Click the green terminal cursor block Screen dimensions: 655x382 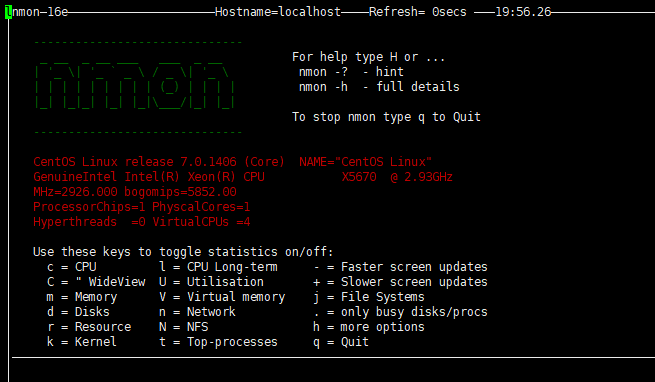(x=9, y=12)
